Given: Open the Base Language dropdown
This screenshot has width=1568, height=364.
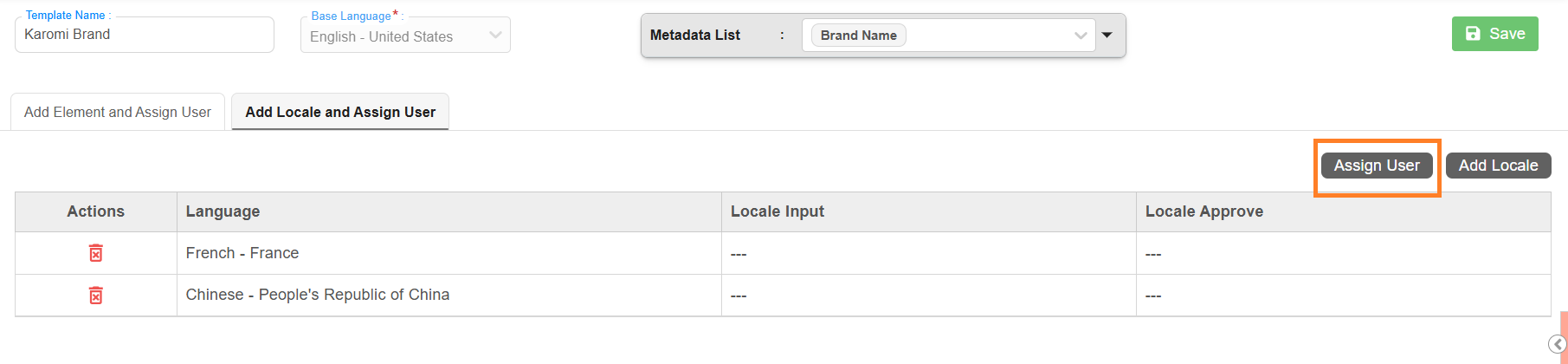Looking at the screenshot, I should (405, 36).
